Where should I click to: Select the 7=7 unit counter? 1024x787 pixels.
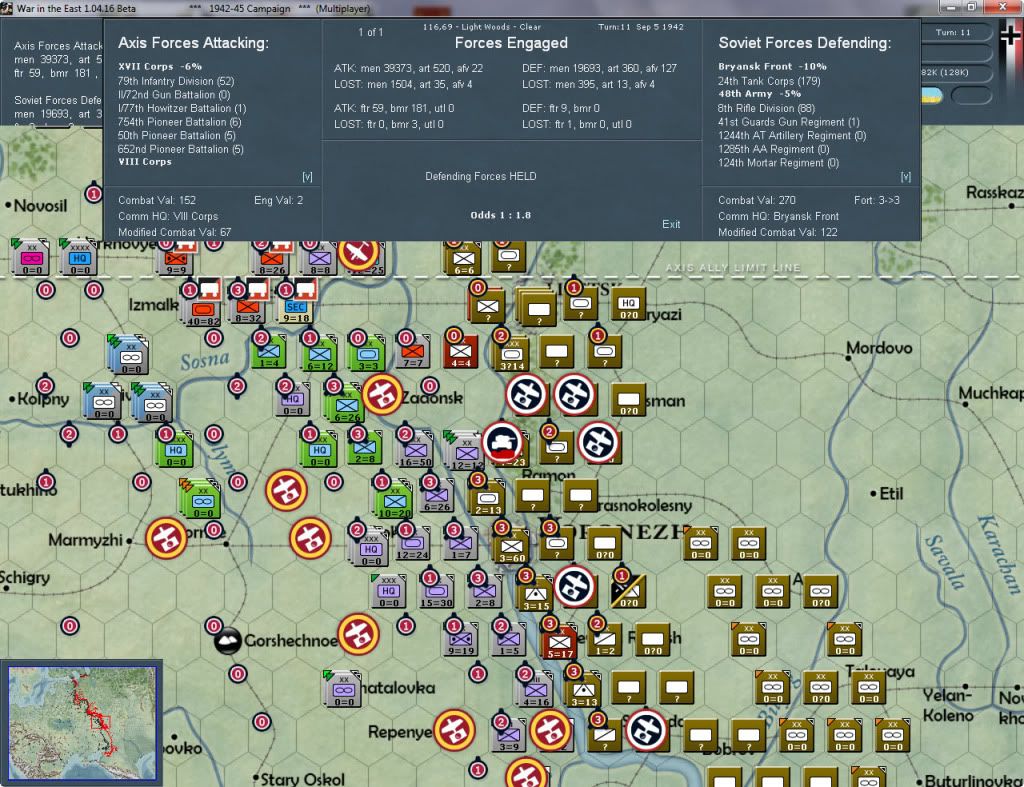coord(413,353)
